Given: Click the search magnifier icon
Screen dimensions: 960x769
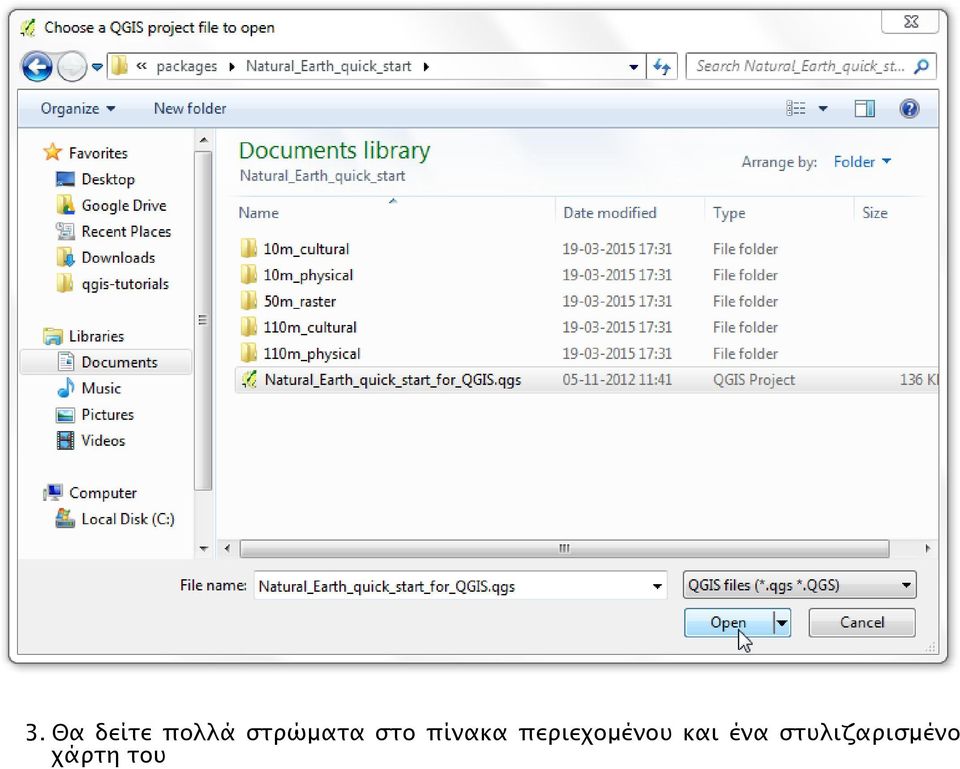Looking at the screenshot, I should [921, 66].
